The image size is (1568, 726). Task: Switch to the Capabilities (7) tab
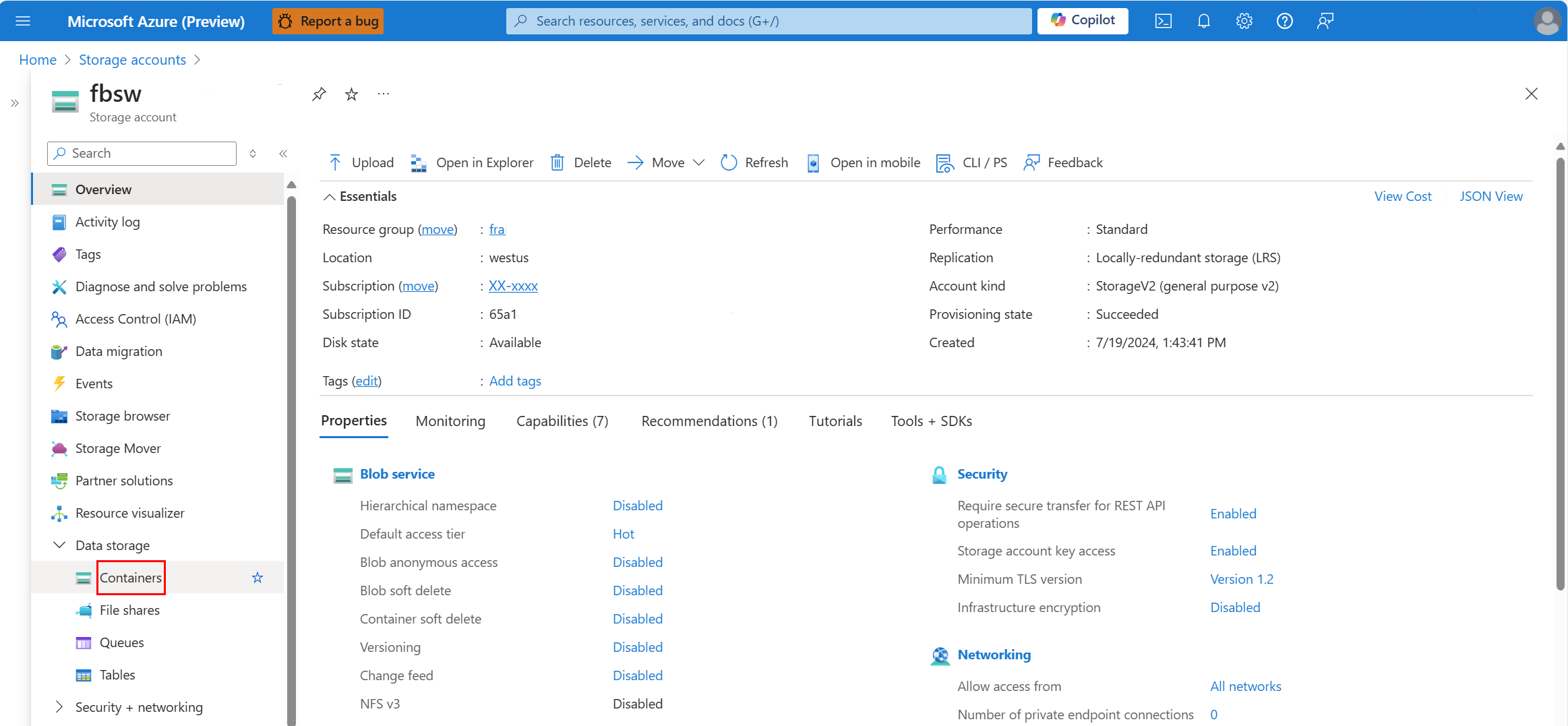tap(562, 421)
